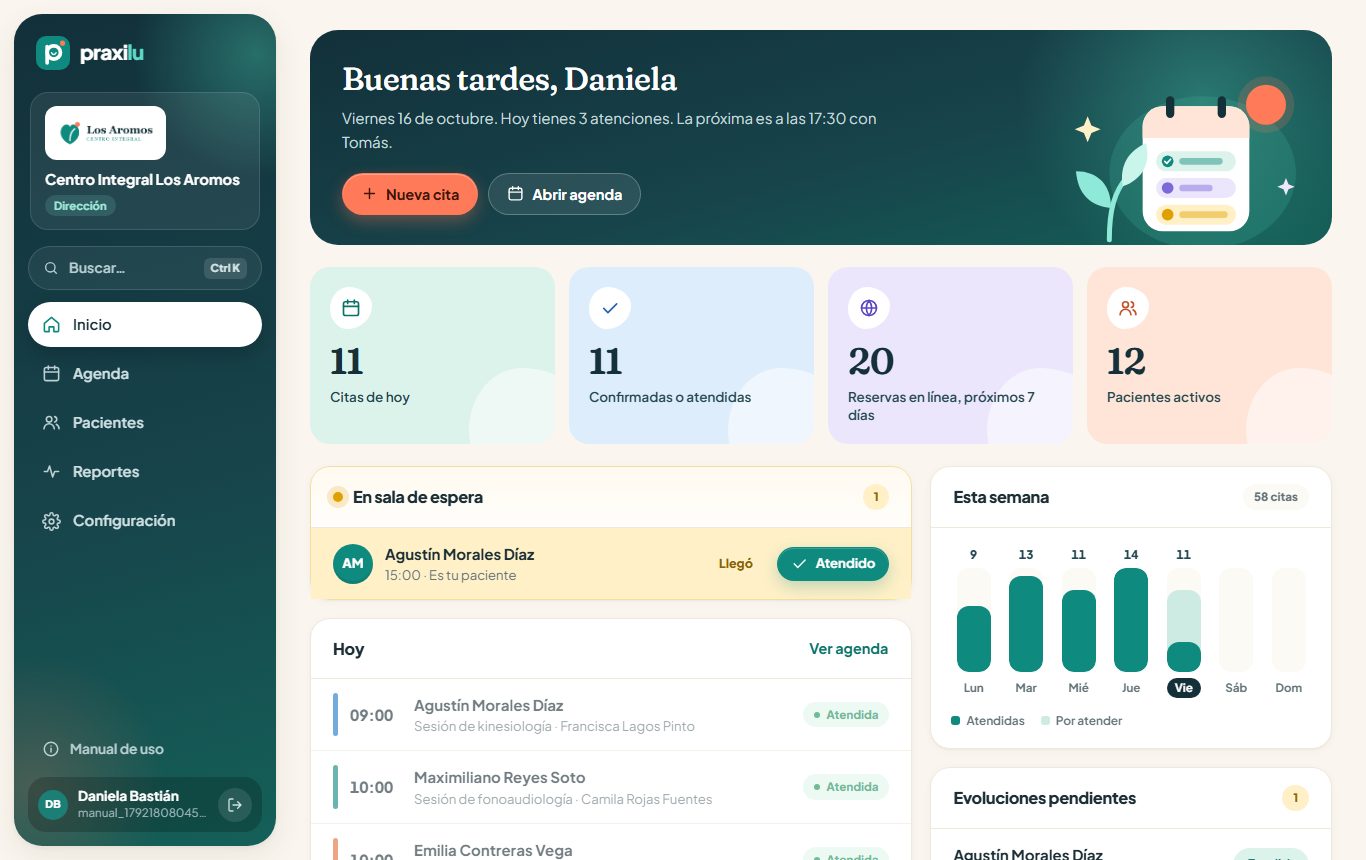
Task: Click the people icon on Pacientes activos card
Action: click(x=1128, y=308)
